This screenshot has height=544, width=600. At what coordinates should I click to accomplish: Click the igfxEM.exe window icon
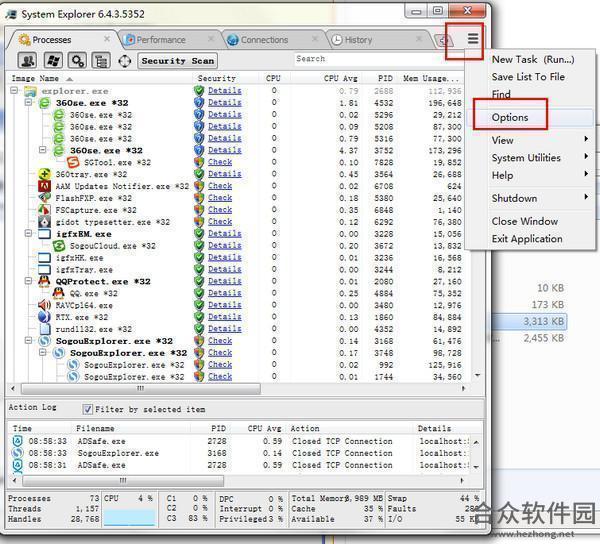45,234
